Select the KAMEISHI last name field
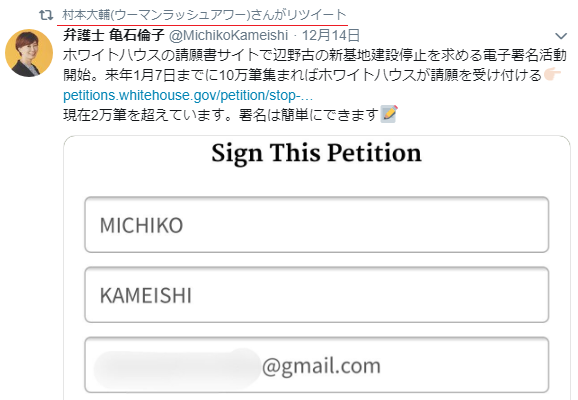The image size is (578, 400). pyautogui.click(x=317, y=295)
